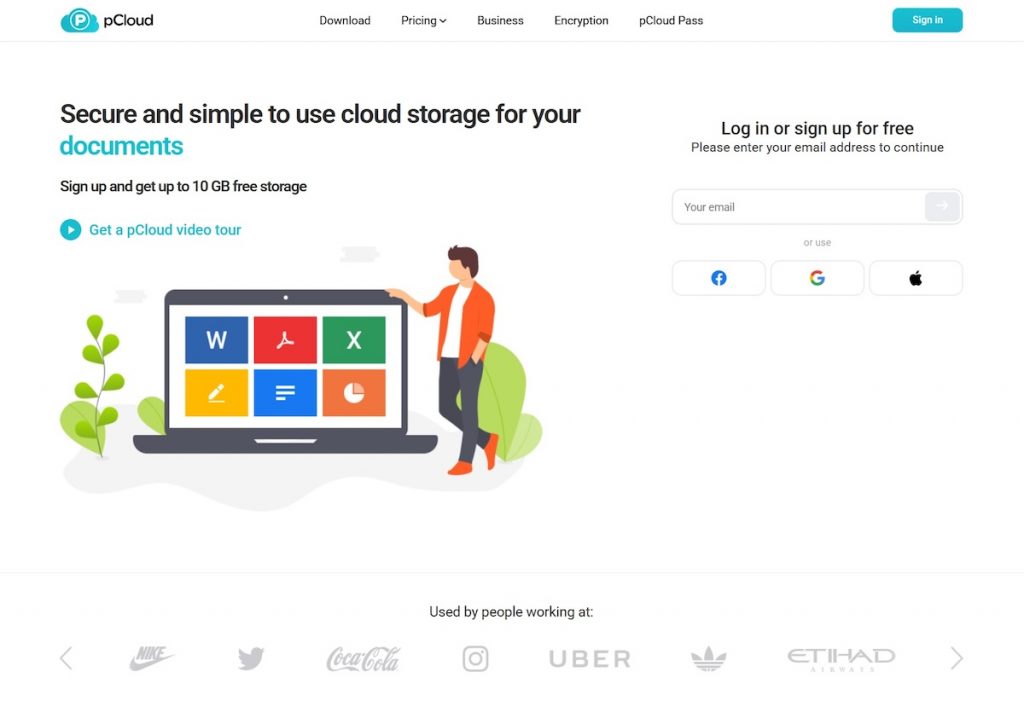Click the Nike logo in carousel
The height and width of the screenshot is (701, 1024).
(x=151, y=658)
